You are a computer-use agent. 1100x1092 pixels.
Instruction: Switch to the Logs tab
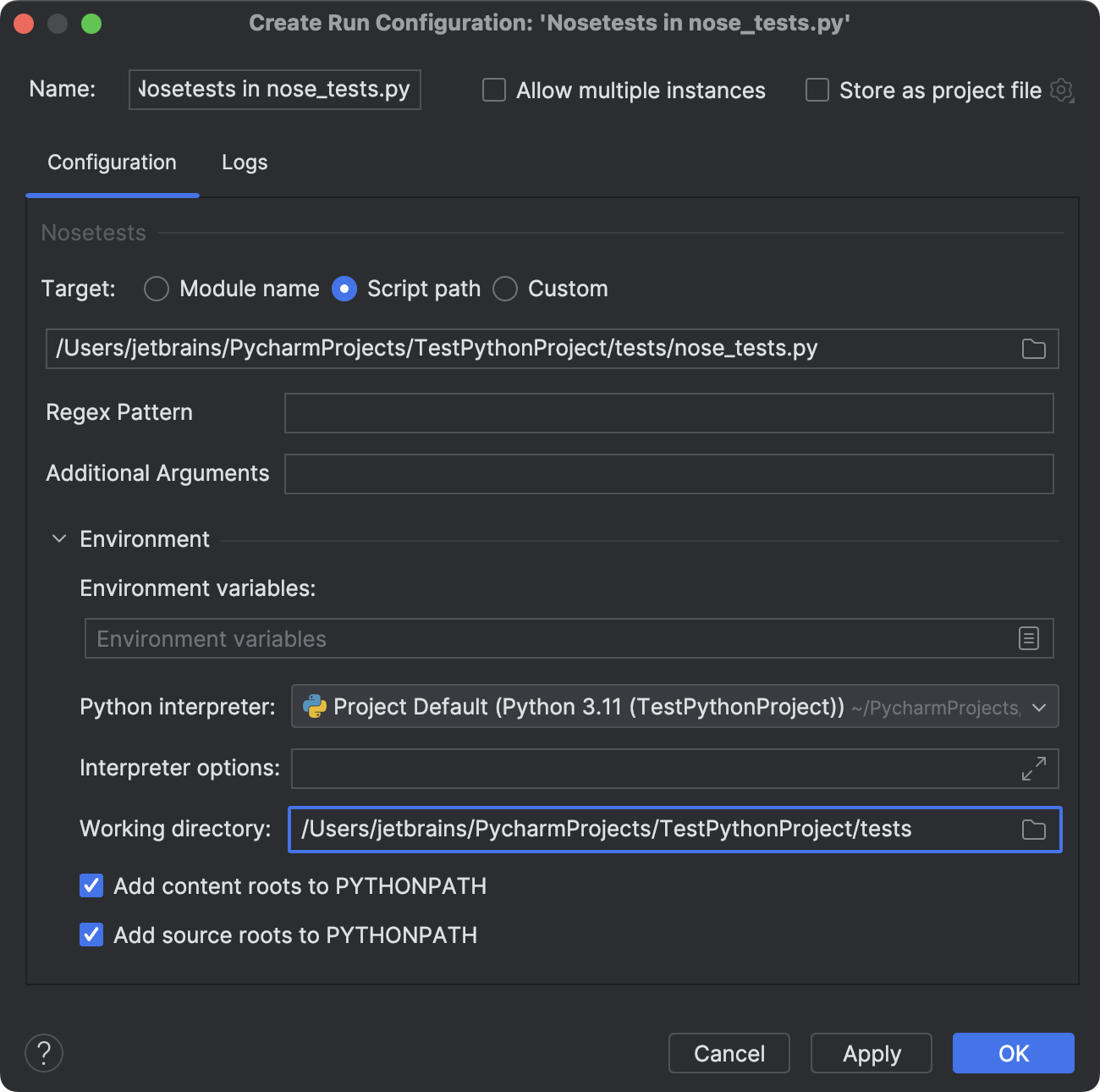(245, 163)
